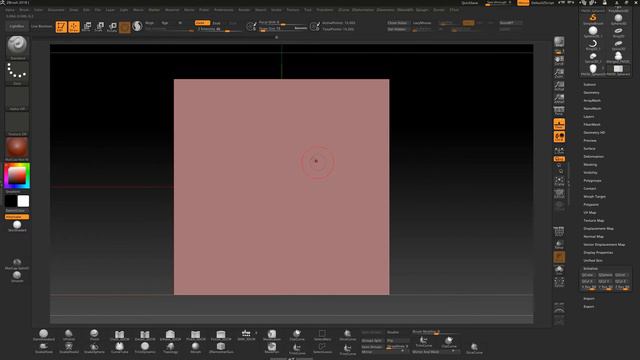Image resolution: width=640 pixels, height=360 pixels.
Task: Expand the ArrayMesh sub-palette
Action: click(x=592, y=100)
